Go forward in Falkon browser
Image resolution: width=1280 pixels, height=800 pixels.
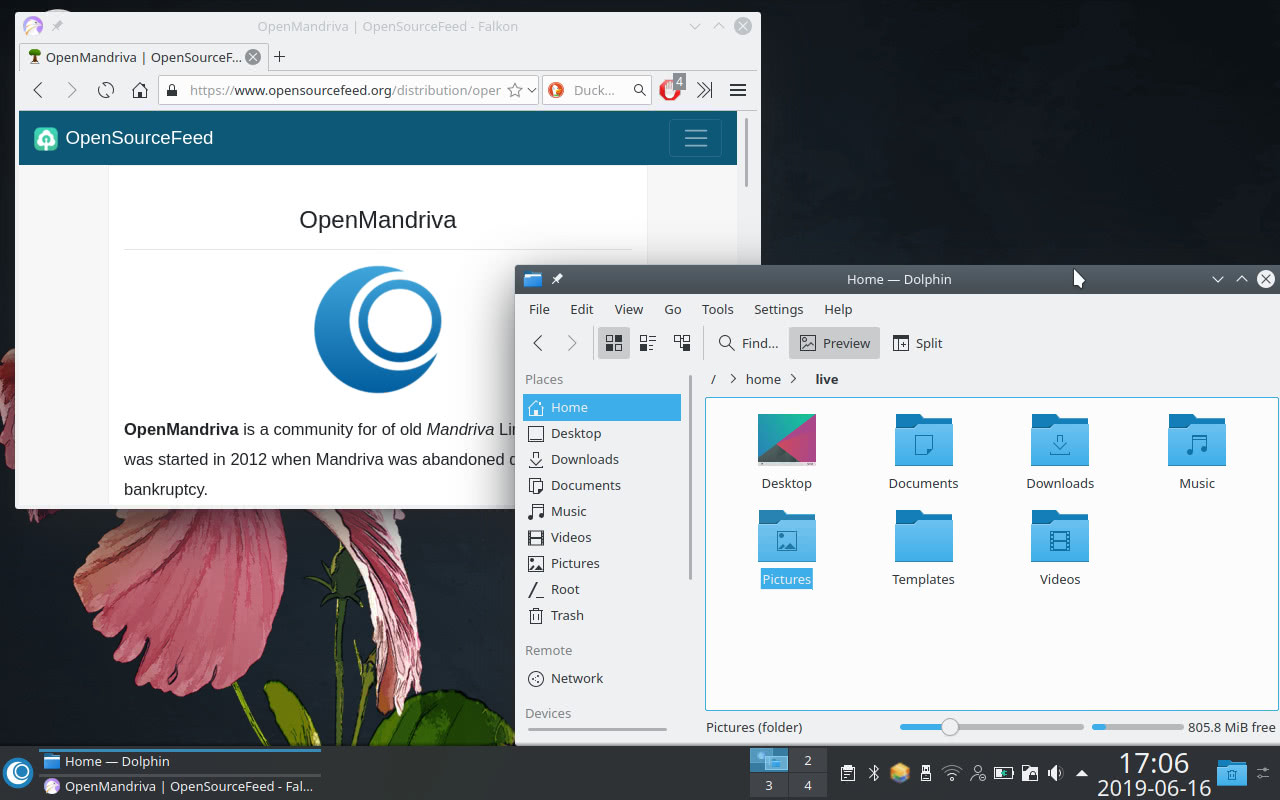pos(71,90)
